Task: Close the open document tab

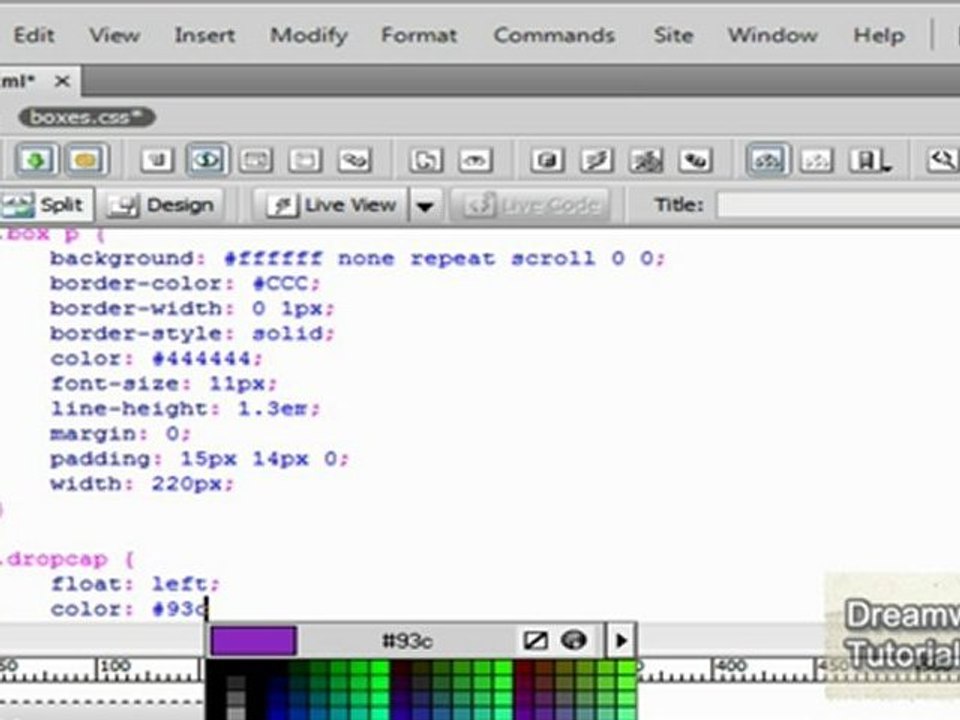Action: pos(62,81)
